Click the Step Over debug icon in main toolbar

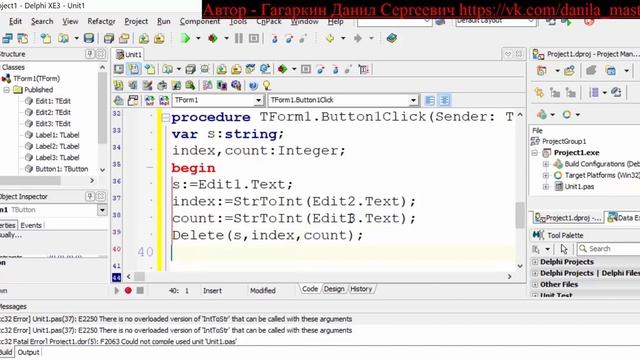coord(289,39)
